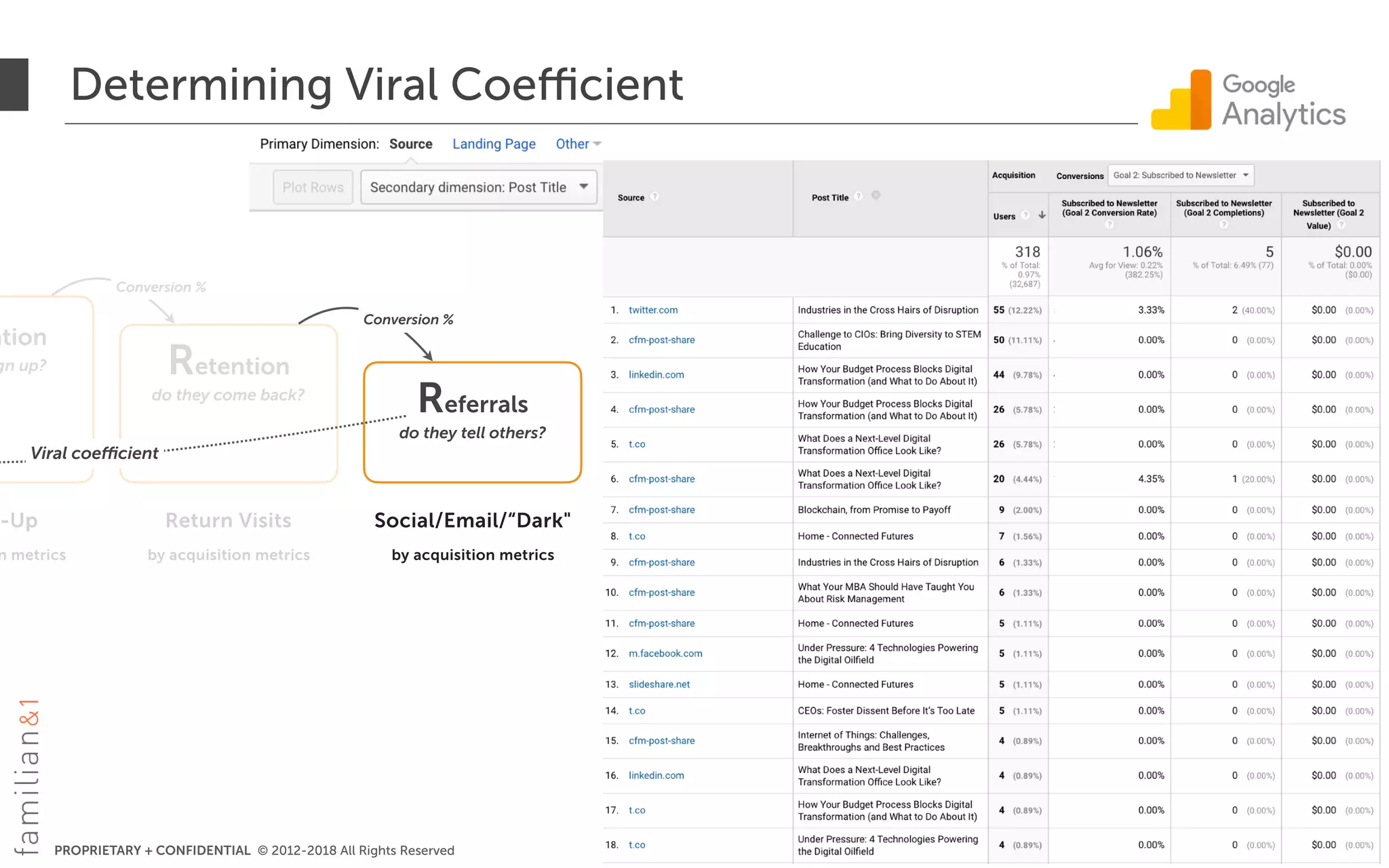Open t.co source link in row 8
Image resolution: width=1389 pixels, height=868 pixels.
click(637, 536)
